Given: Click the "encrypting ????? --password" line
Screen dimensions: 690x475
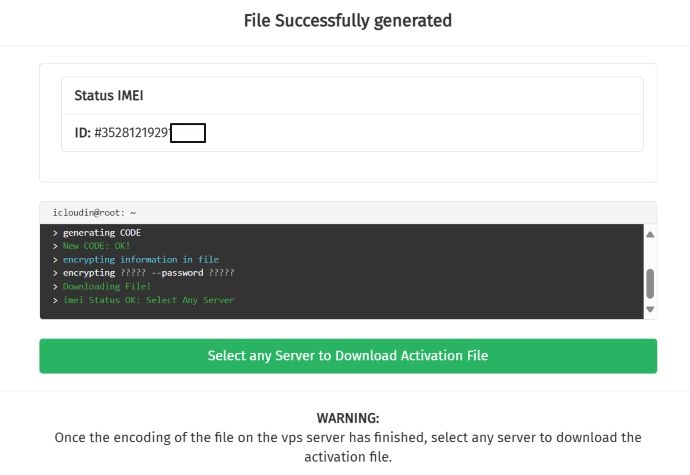Looking at the screenshot, I should tap(148, 273).
